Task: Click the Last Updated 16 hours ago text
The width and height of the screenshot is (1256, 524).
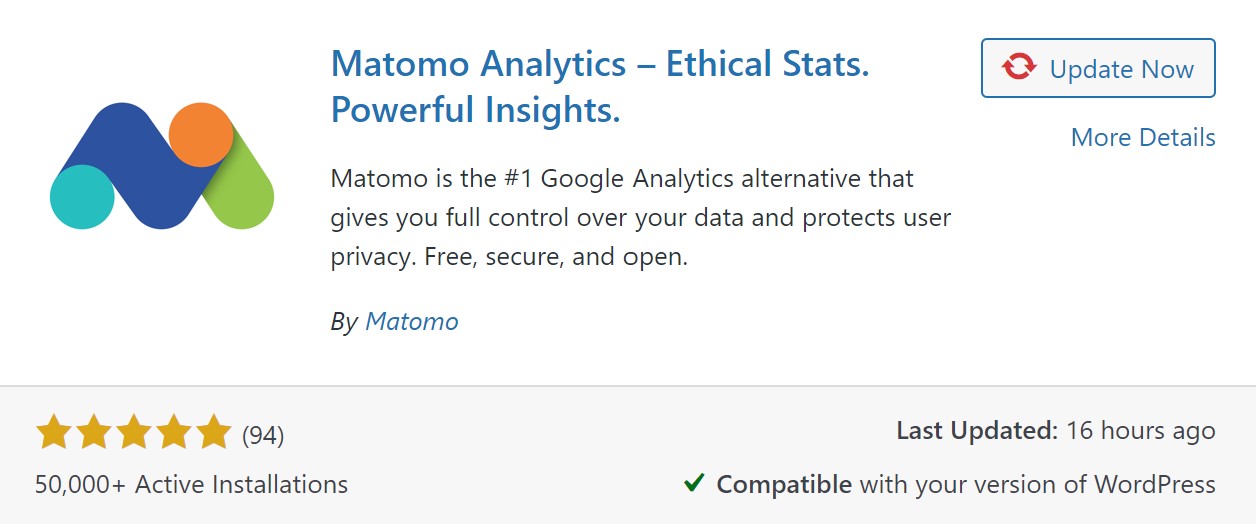Action: (1056, 431)
